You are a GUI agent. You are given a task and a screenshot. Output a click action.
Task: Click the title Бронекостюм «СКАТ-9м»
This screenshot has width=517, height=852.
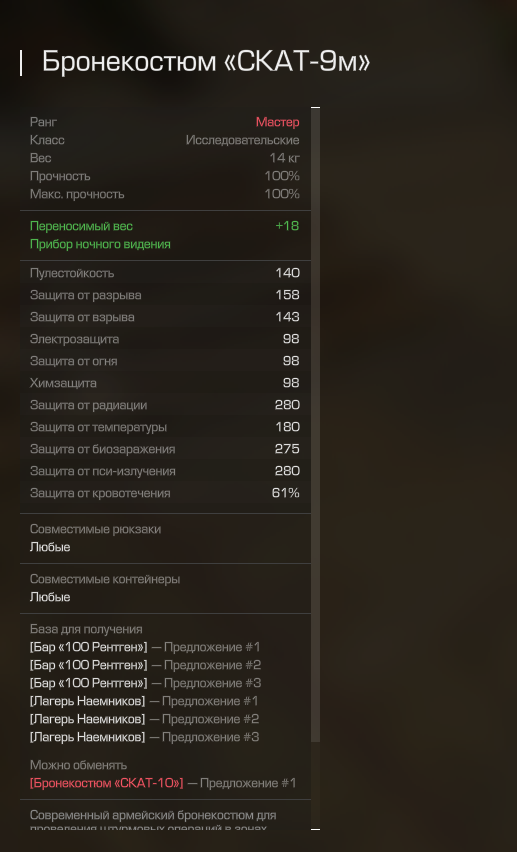[206, 61]
